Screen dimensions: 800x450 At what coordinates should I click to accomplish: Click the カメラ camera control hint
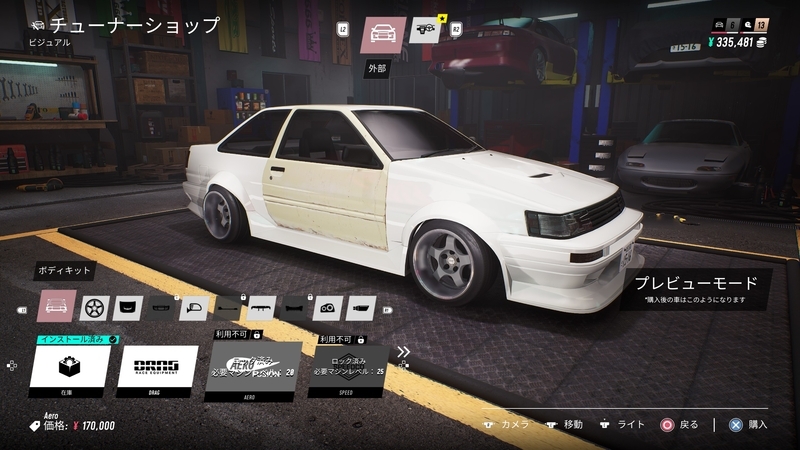click(x=506, y=424)
